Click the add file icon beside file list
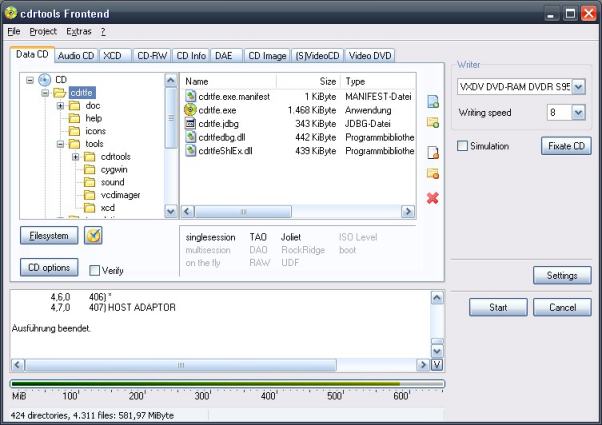 433,101
